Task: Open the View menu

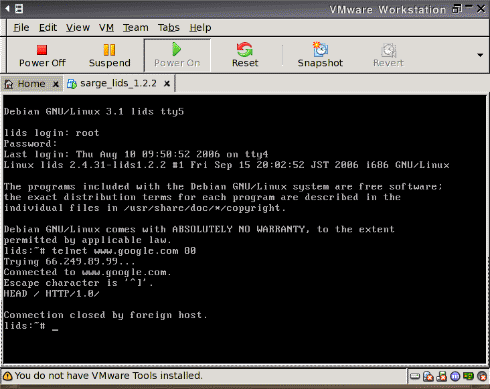Action: 78,28
